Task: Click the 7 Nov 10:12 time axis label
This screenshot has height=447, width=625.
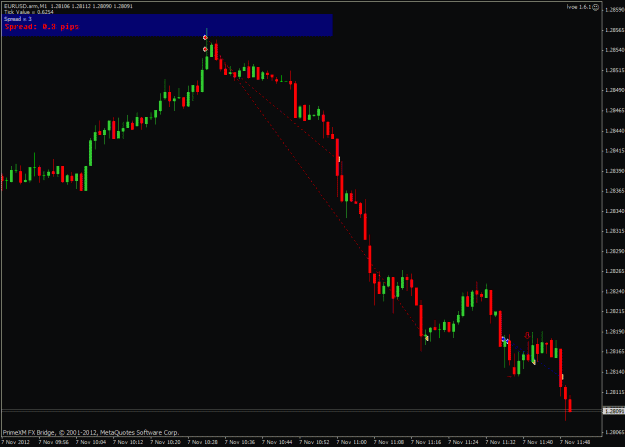Action: point(128,442)
